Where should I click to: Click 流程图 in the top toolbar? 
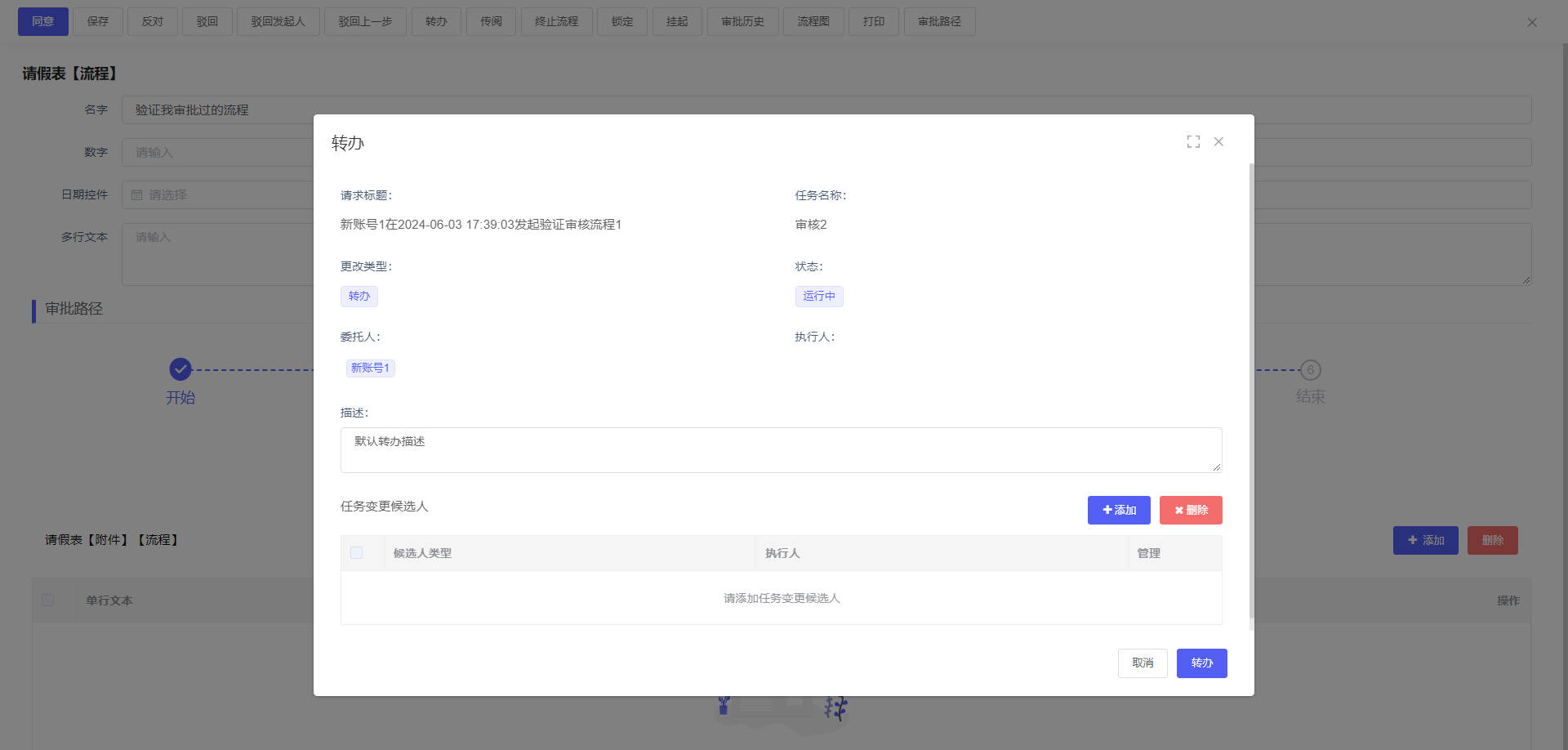pyautogui.click(x=813, y=21)
